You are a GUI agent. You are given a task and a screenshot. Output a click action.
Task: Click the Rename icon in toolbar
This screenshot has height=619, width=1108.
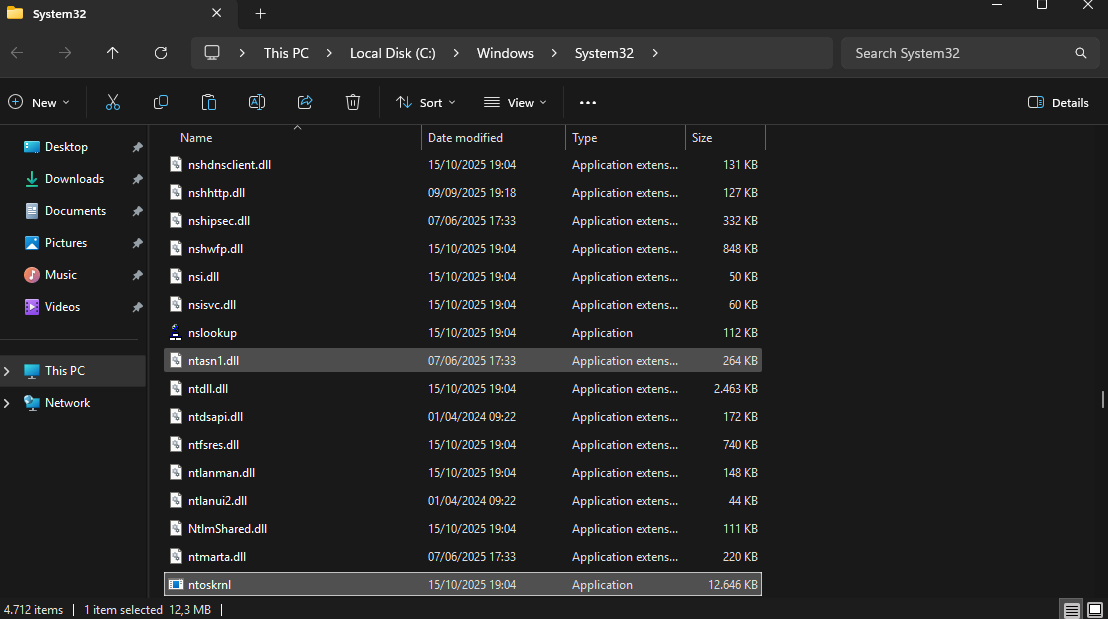257,102
